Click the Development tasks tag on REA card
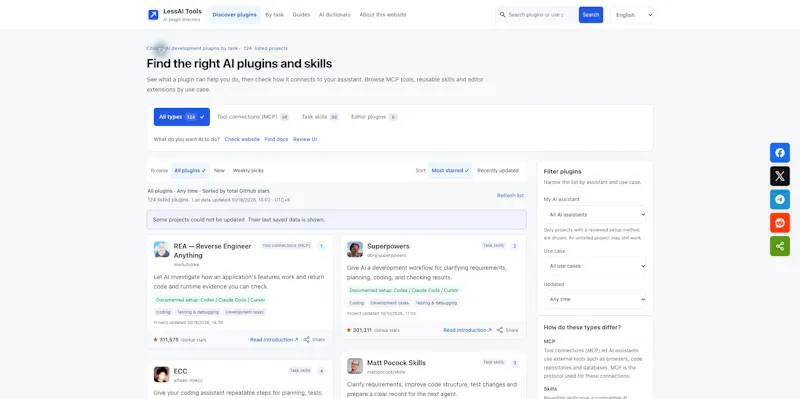Screen dimensions: 800x399 coord(244,312)
